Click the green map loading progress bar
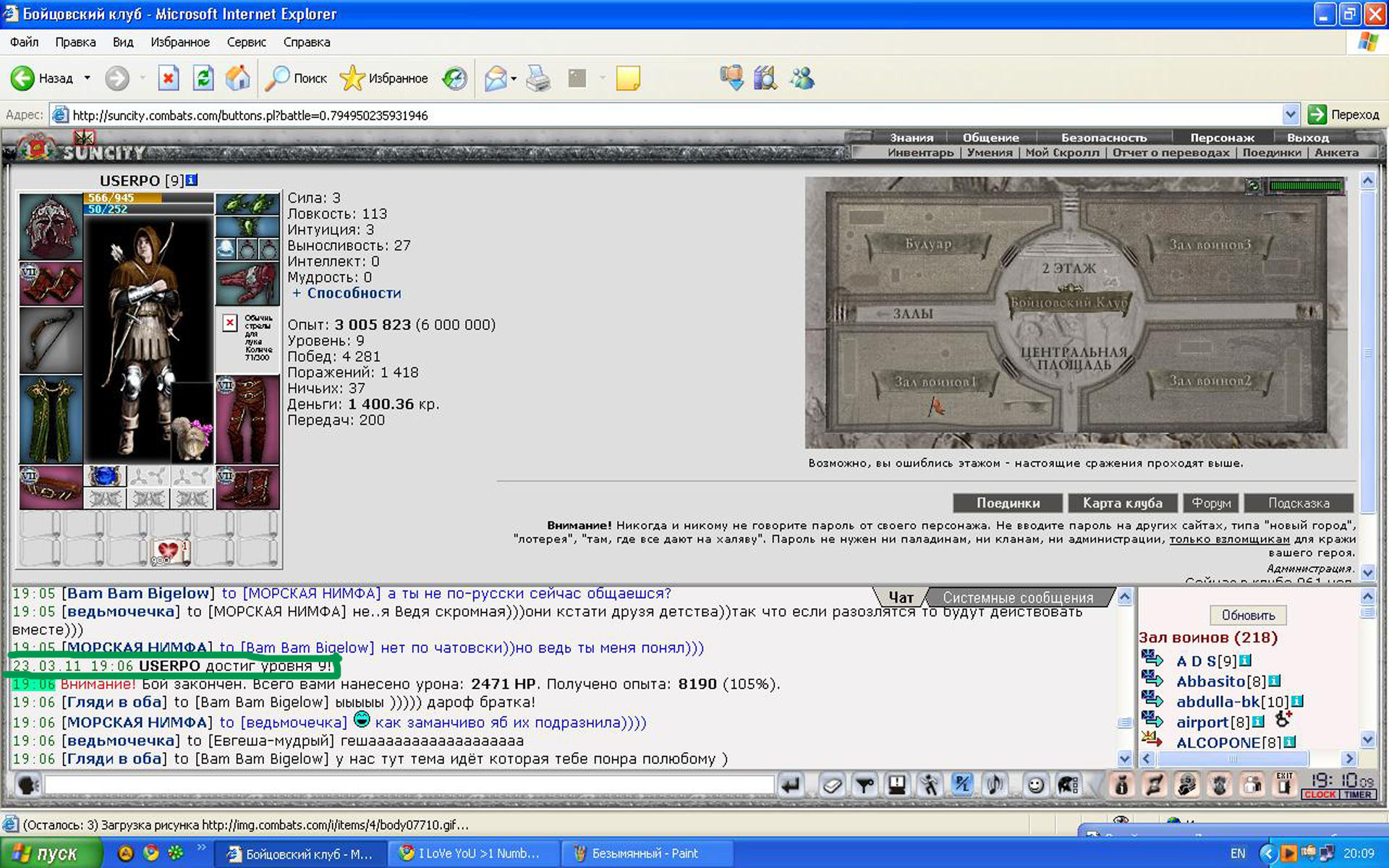The height and width of the screenshot is (868, 1389). point(1305,186)
